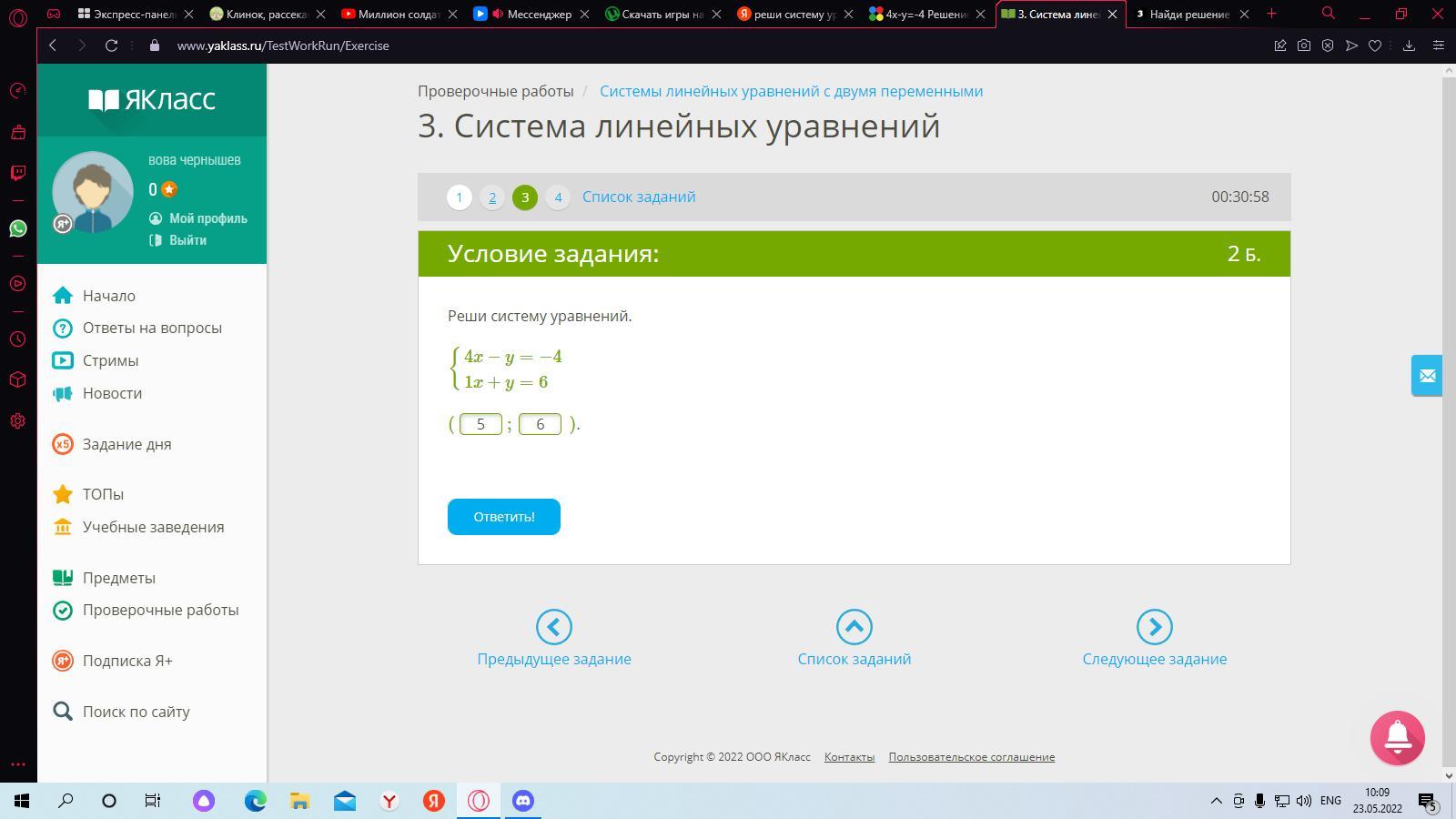Open Поиск по сайту
The height and width of the screenshot is (819, 1456).
click(121, 712)
